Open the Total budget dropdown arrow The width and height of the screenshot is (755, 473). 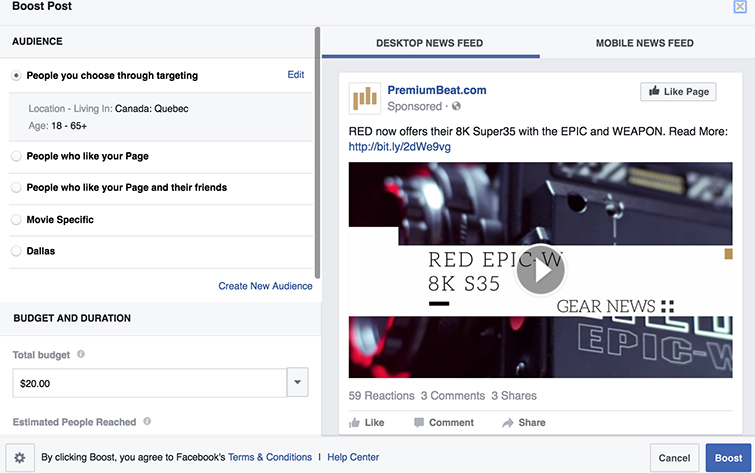(297, 383)
